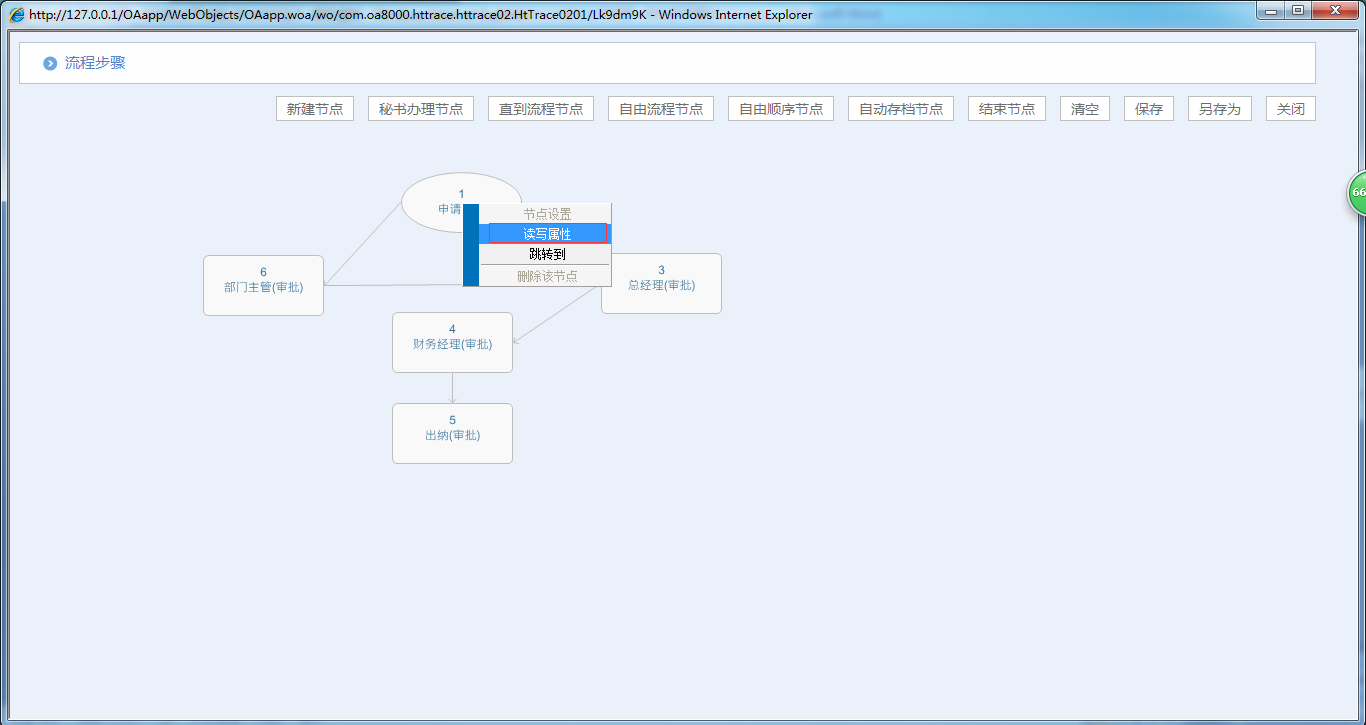Open 节点设置 in the context menu
This screenshot has height=725, width=1366.
[x=547, y=214]
